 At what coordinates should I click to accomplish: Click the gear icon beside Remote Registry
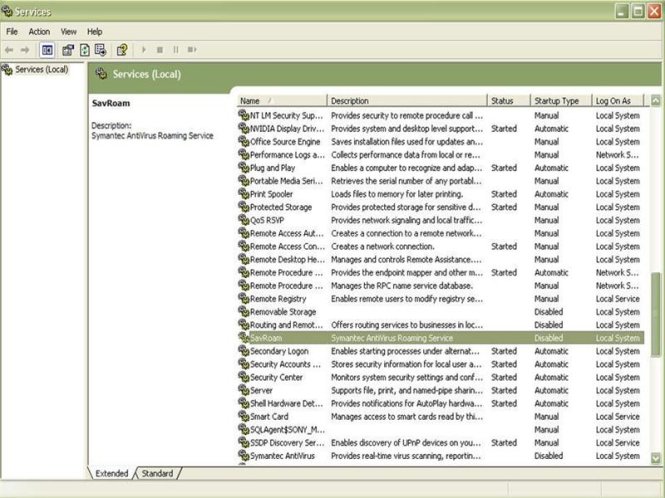pyautogui.click(x=243, y=299)
